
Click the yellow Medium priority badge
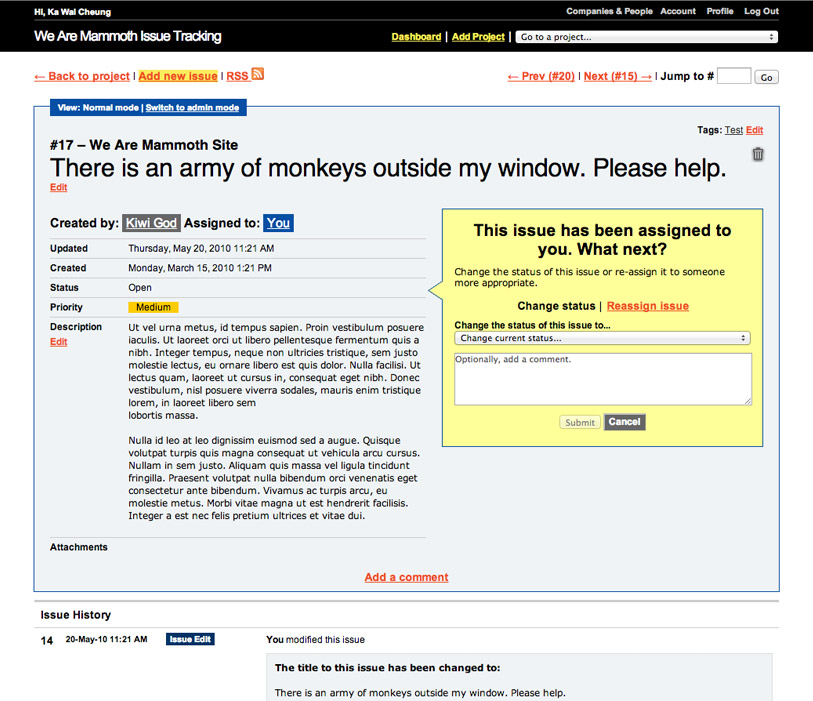[153, 307]
